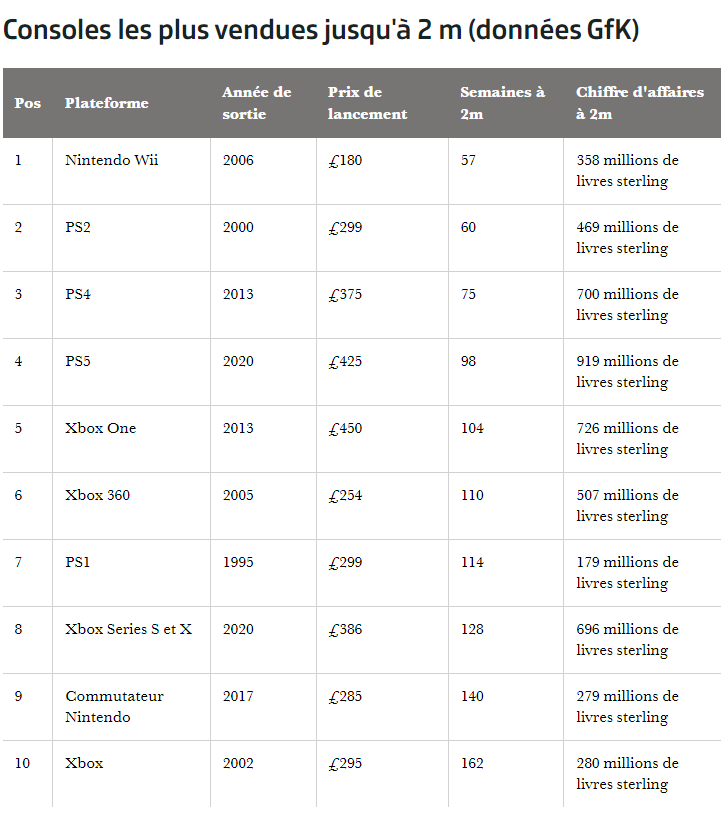
Task: Click the 'Année de sortie' column header
Action: coord(256,103)
